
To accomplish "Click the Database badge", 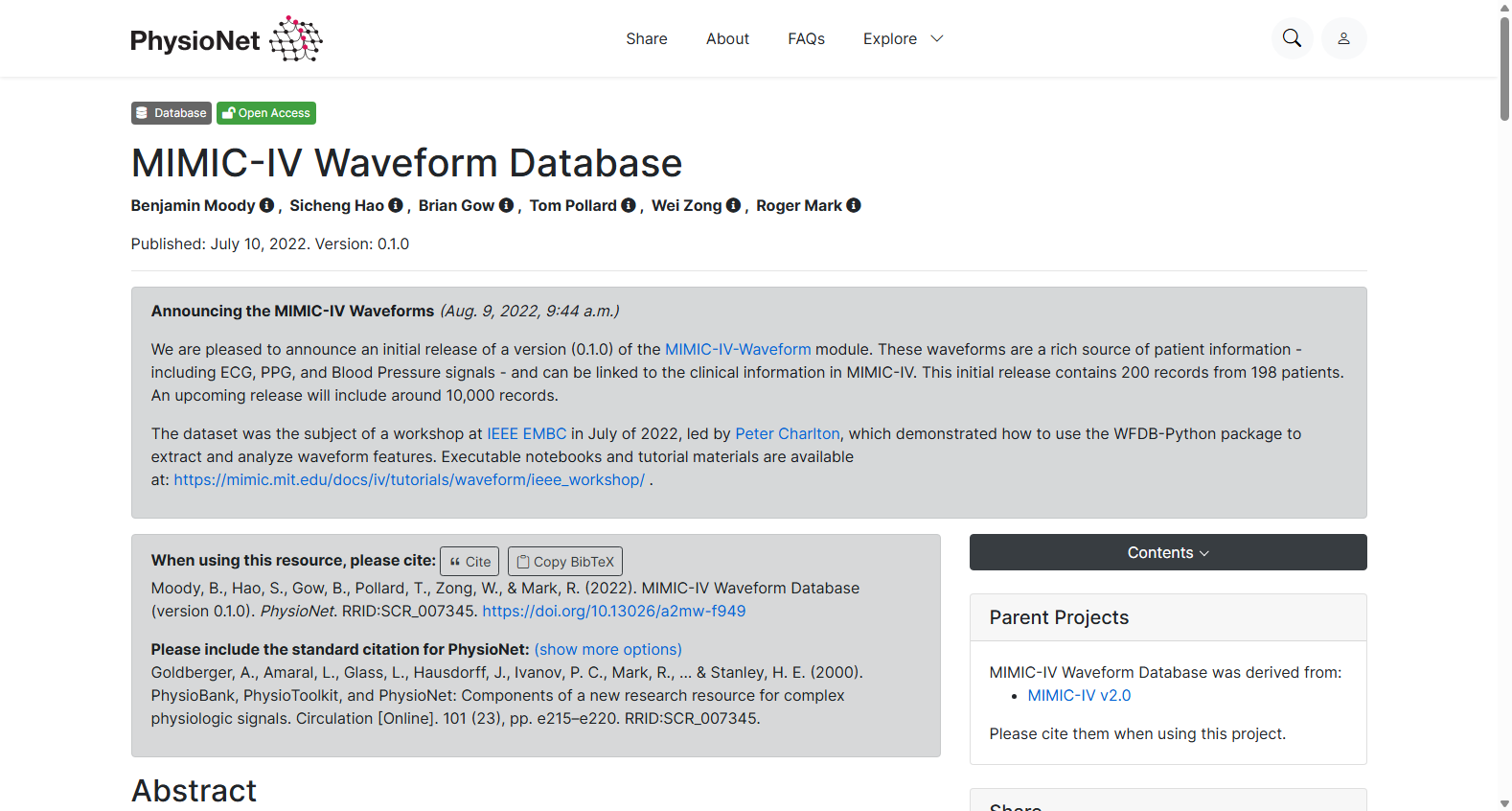I will 172,113.
